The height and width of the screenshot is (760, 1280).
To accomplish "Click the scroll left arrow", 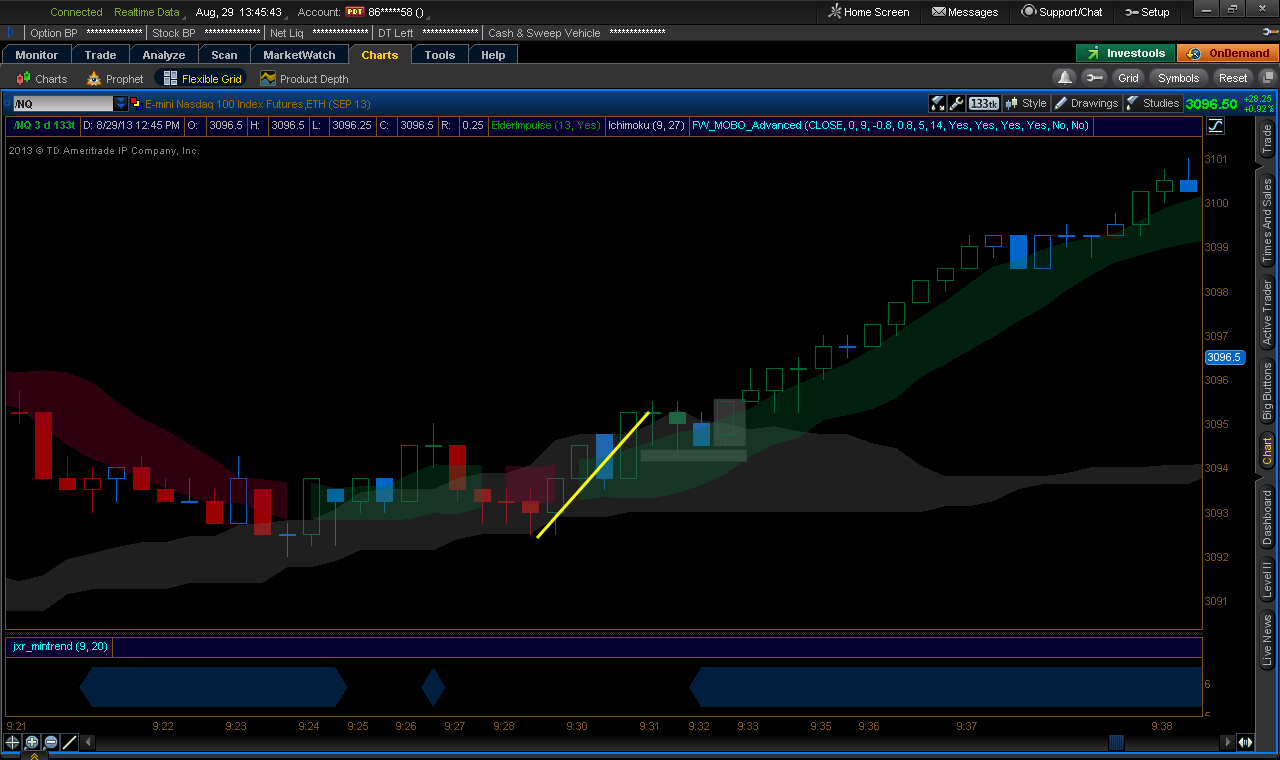I will [x=88, y=742].
